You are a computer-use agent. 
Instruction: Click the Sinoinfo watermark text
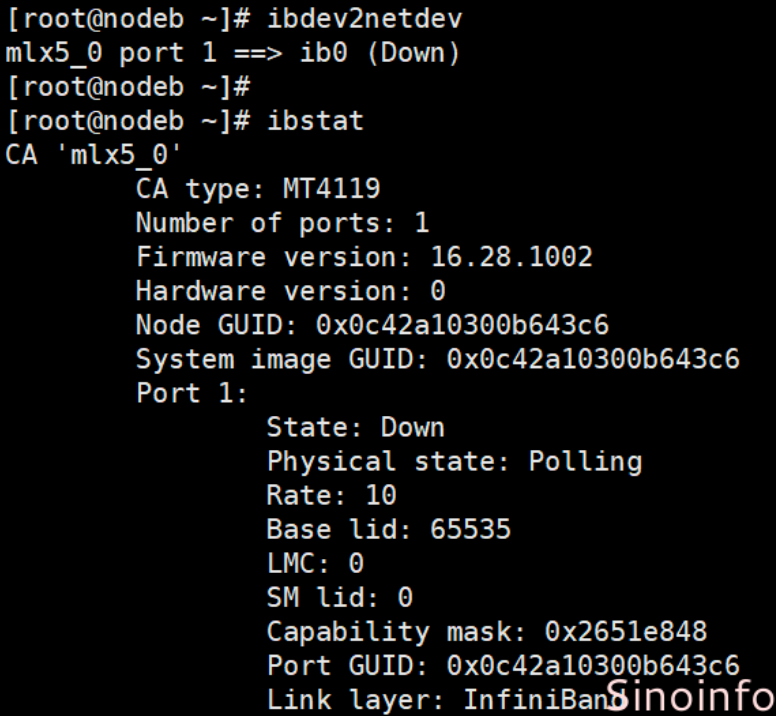point(689,695)
